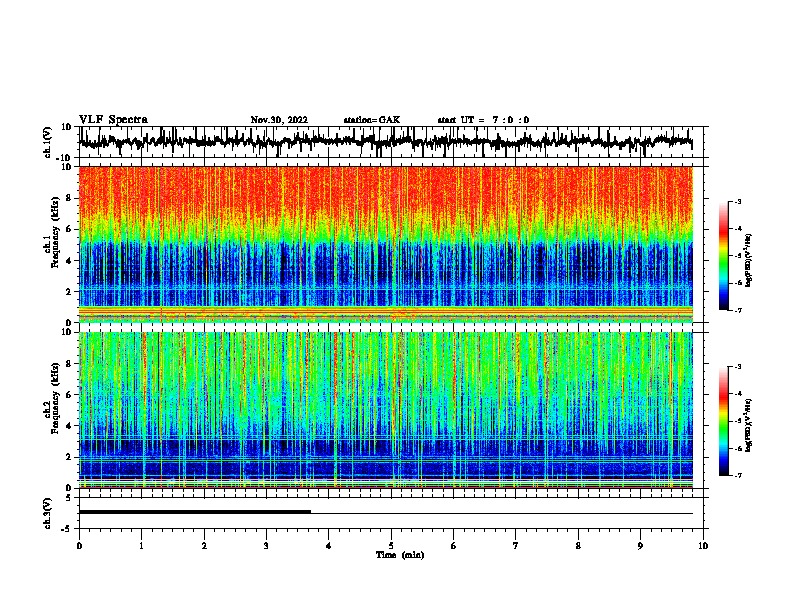792x612 pixels.
Task: Click the ch.2 spectrogram color bar
Action: pos(724,421)
